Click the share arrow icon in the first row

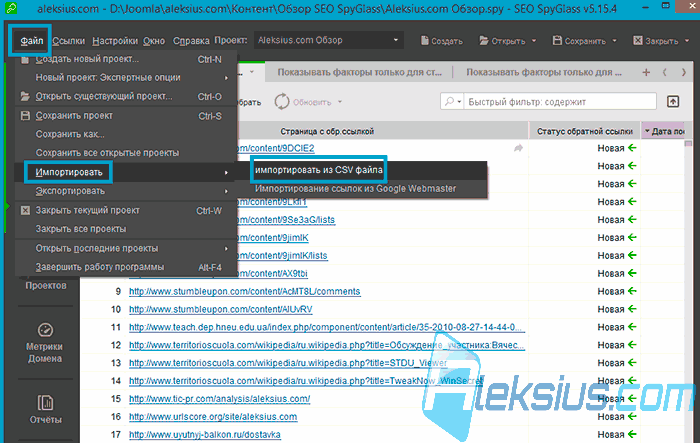coord(518,148)
